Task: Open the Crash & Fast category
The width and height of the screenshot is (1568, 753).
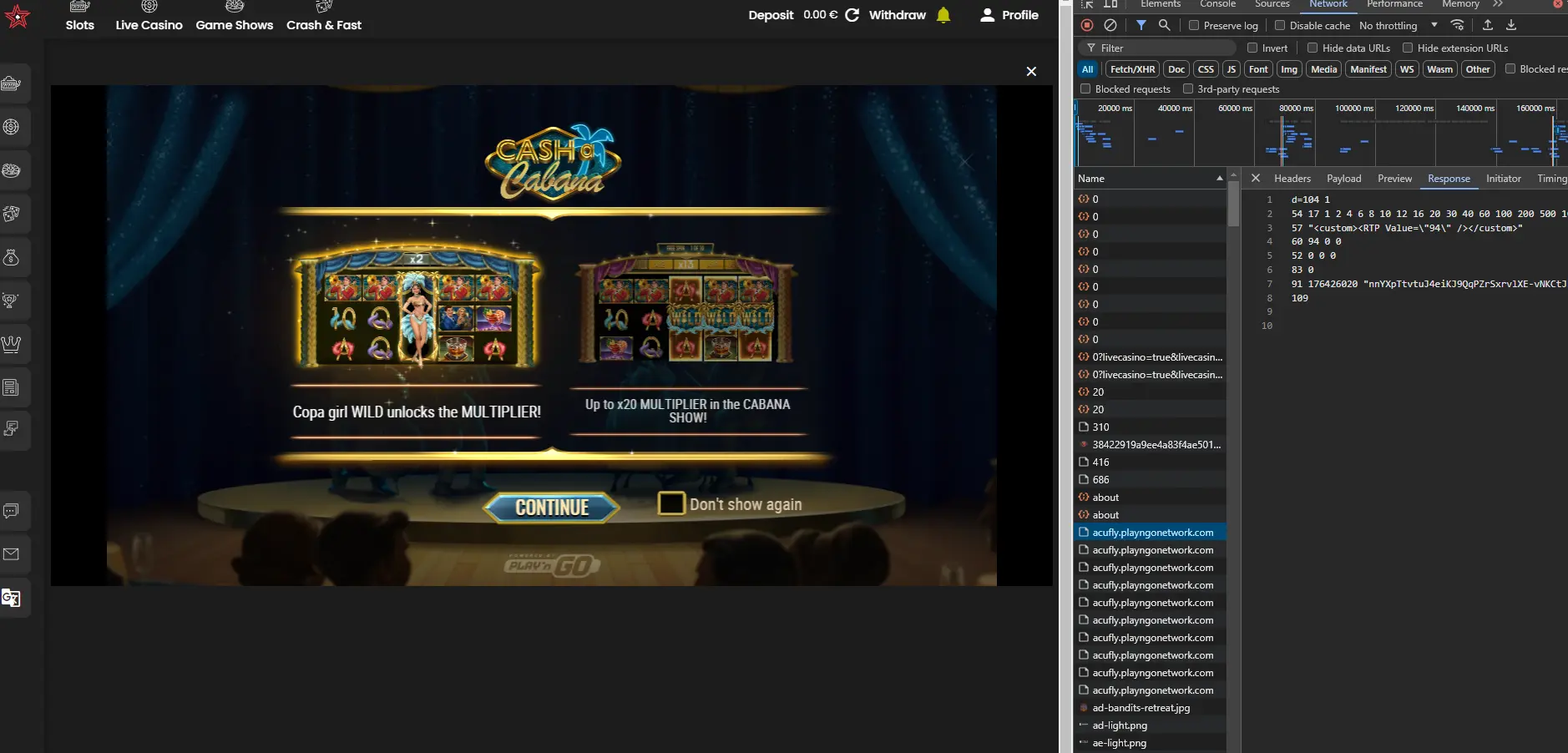Action: pos(324,16)
